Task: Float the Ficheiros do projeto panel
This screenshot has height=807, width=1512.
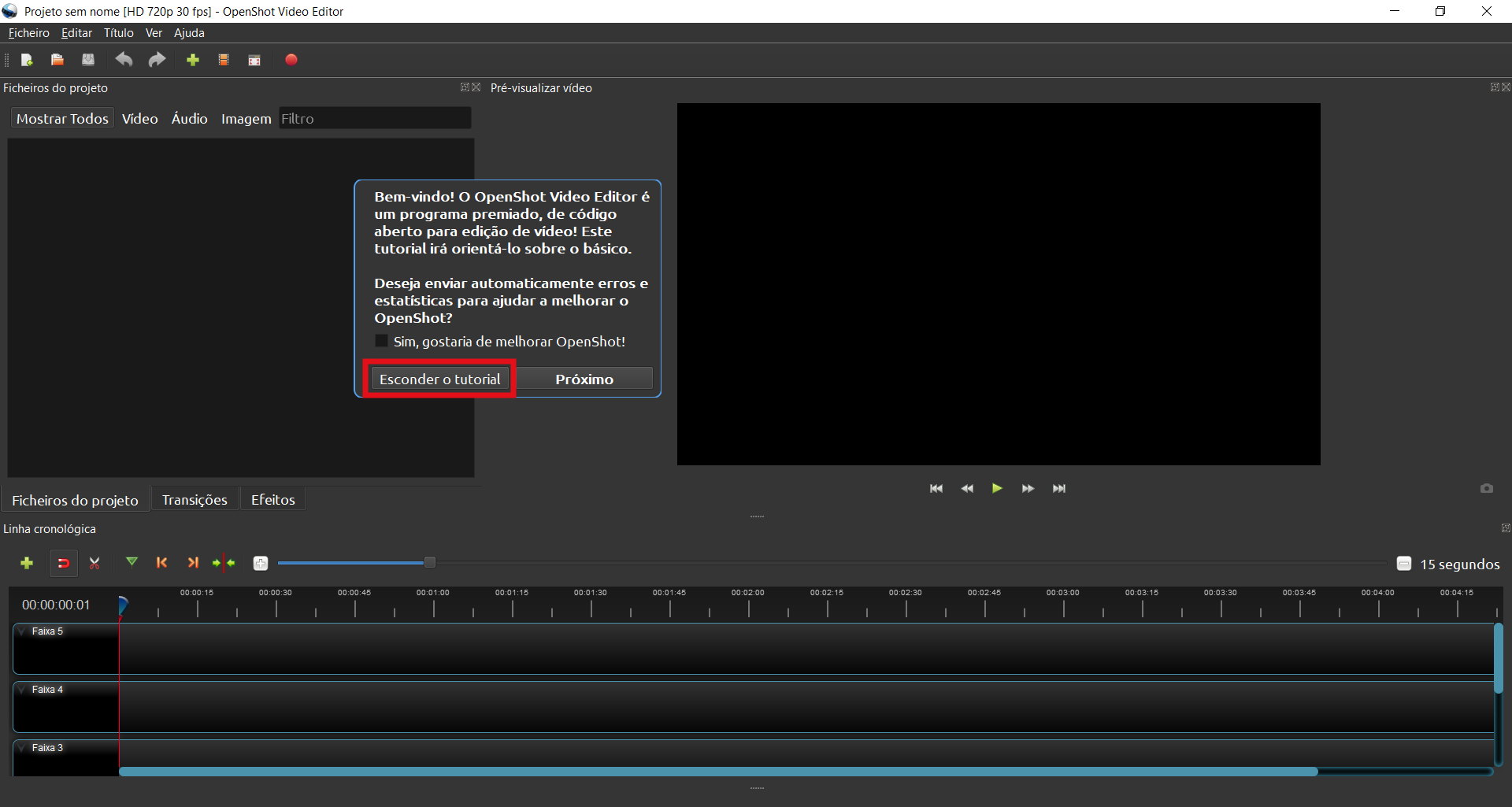Action: [465, 87]
